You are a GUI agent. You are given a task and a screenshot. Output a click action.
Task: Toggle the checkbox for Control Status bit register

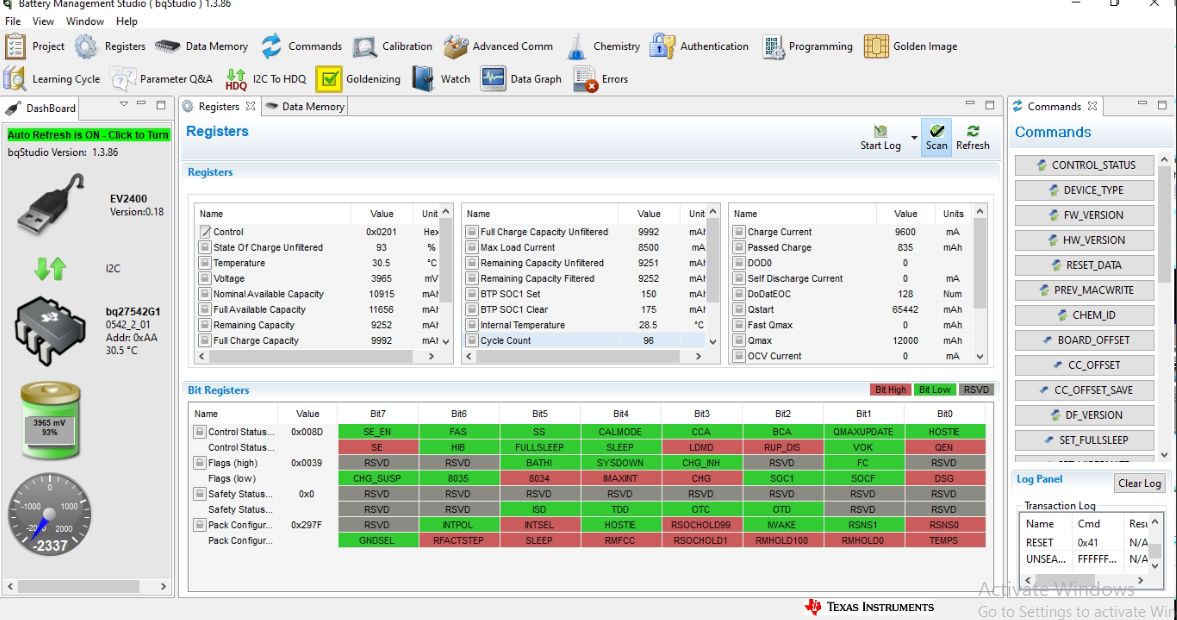tap(200, 432)
